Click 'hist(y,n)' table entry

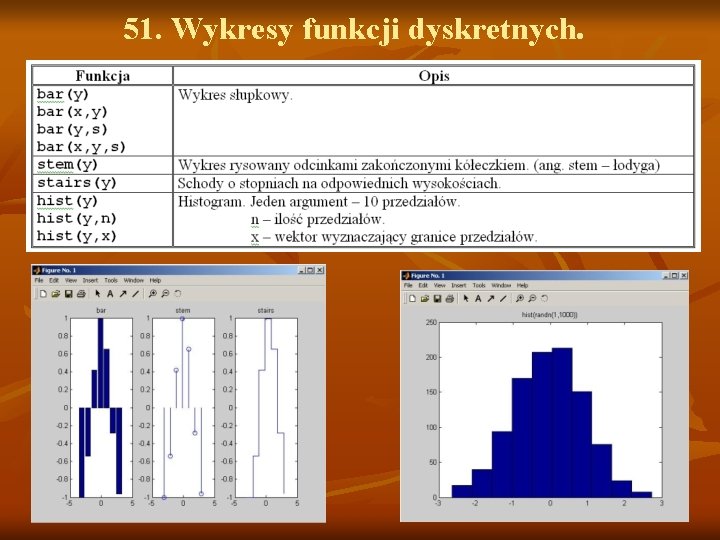[x=77, y=219]
